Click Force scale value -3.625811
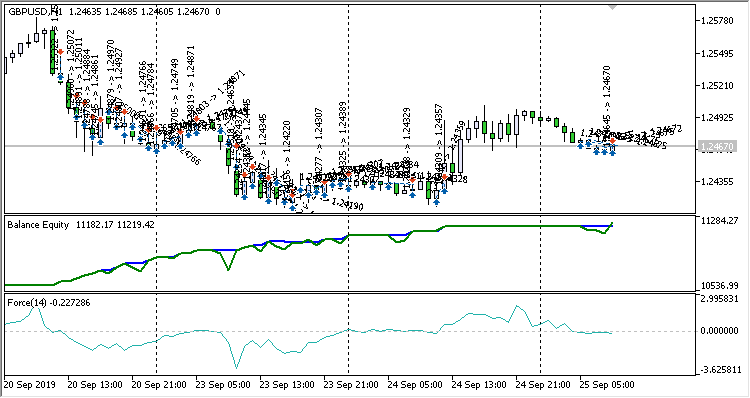The image size is (750, 398). (721, 370)
